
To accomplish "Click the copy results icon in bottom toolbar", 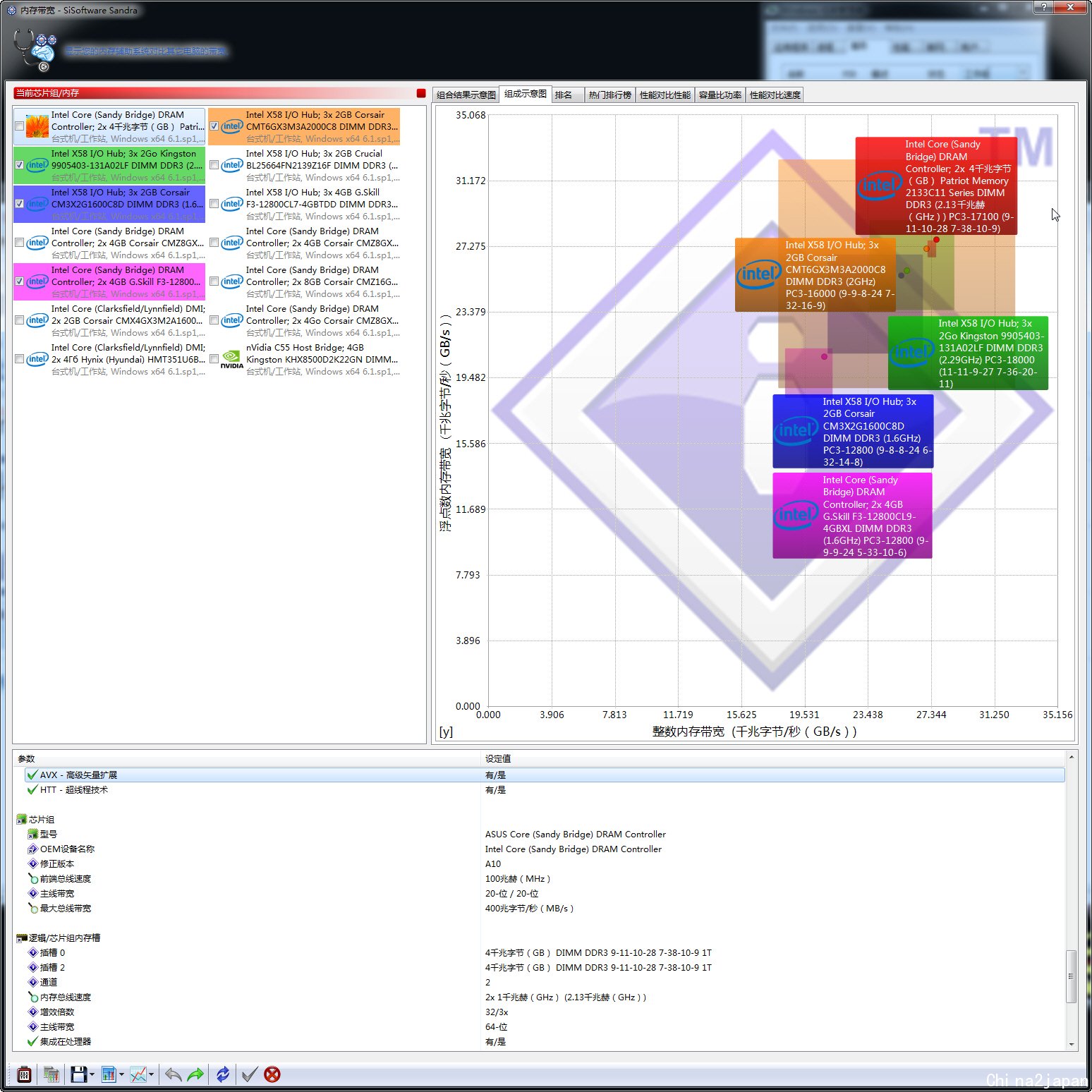I will 51,1074.
